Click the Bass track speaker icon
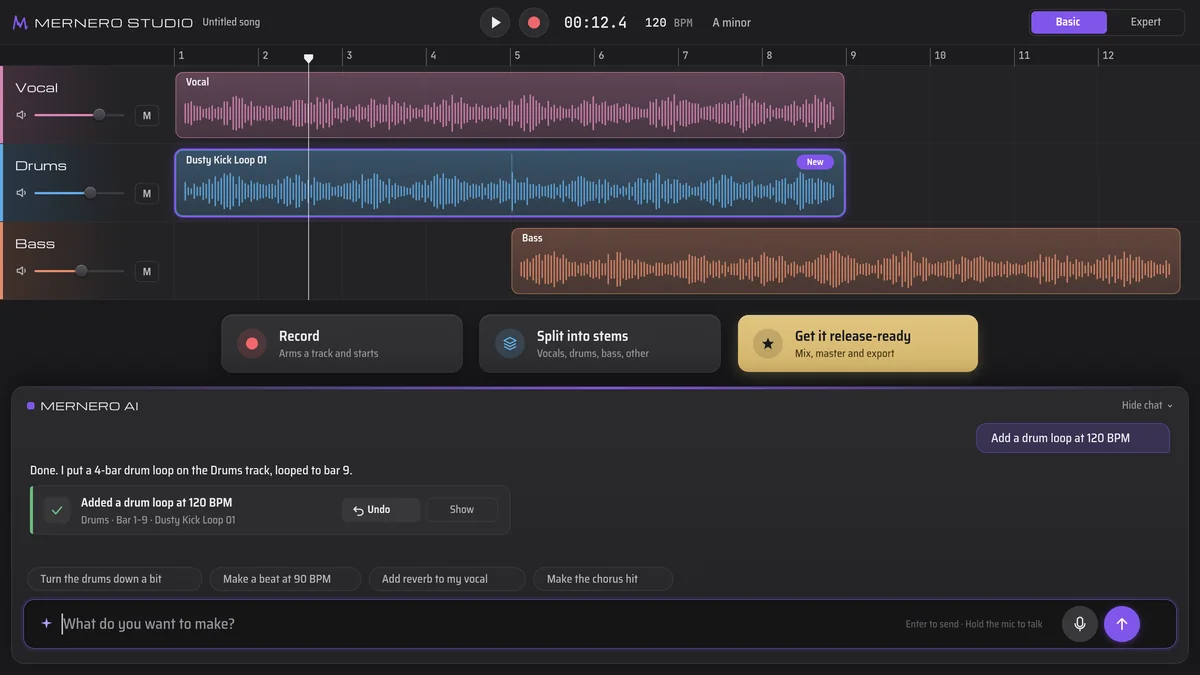 tap(21, 271)
